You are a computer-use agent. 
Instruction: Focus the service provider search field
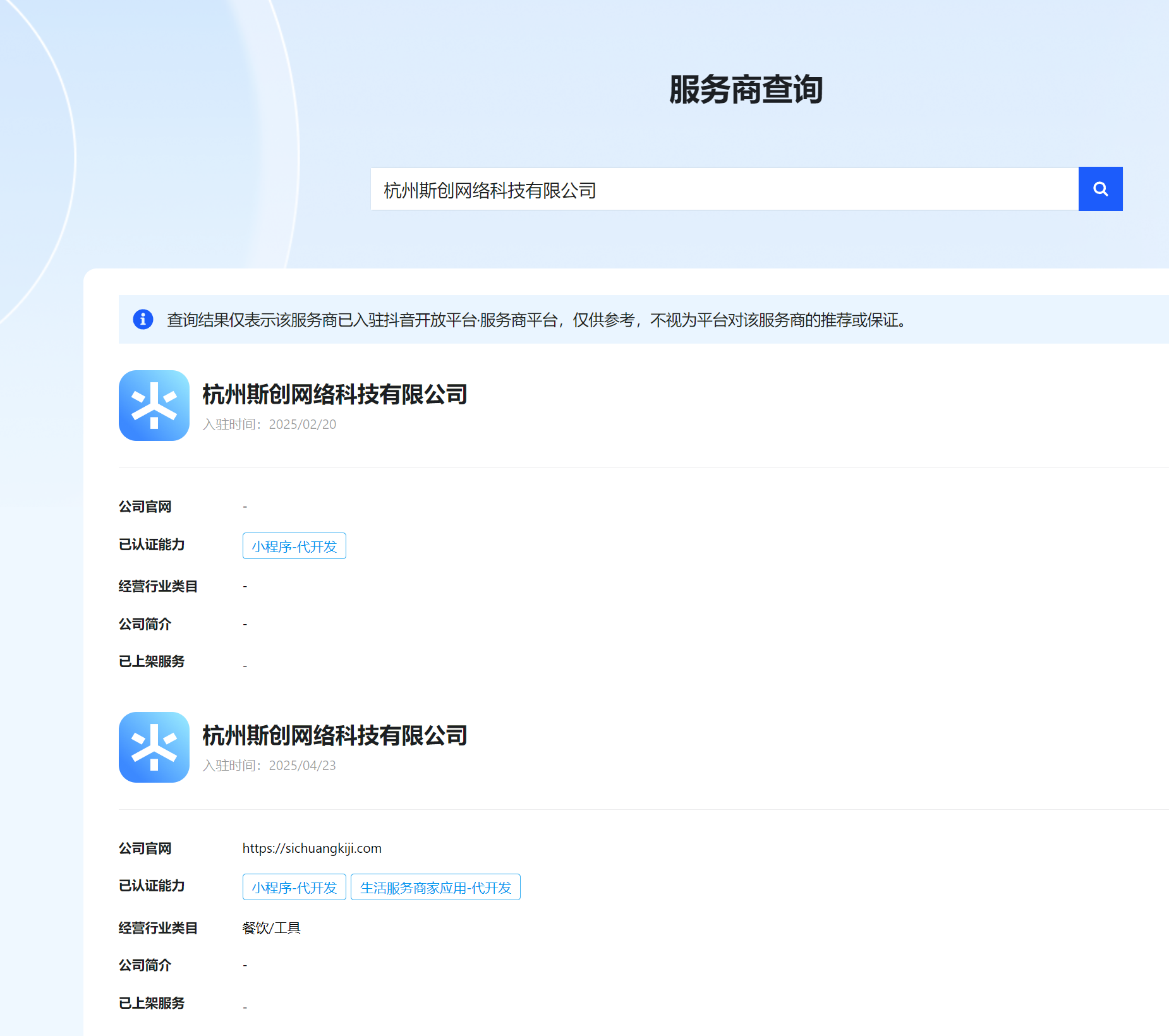point(724,189)
